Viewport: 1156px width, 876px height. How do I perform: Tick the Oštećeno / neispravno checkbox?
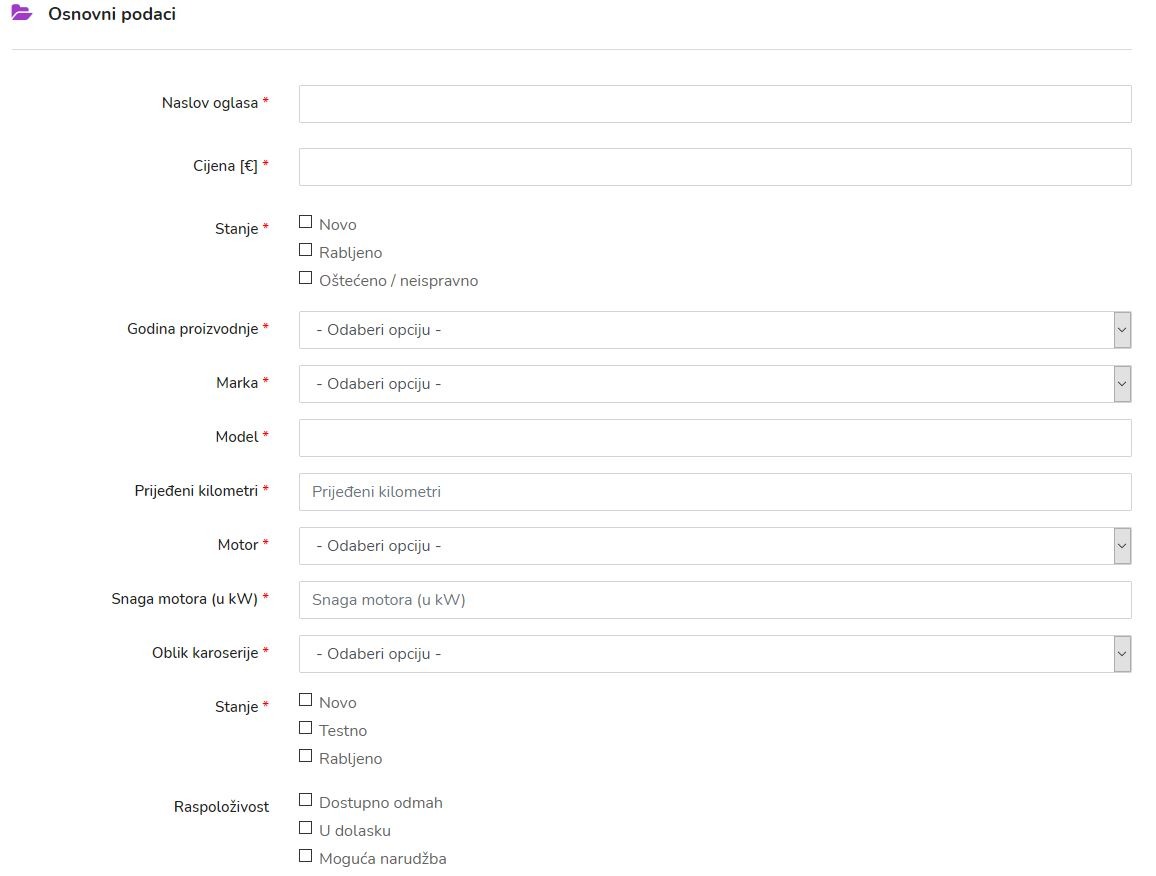(306, 278)
